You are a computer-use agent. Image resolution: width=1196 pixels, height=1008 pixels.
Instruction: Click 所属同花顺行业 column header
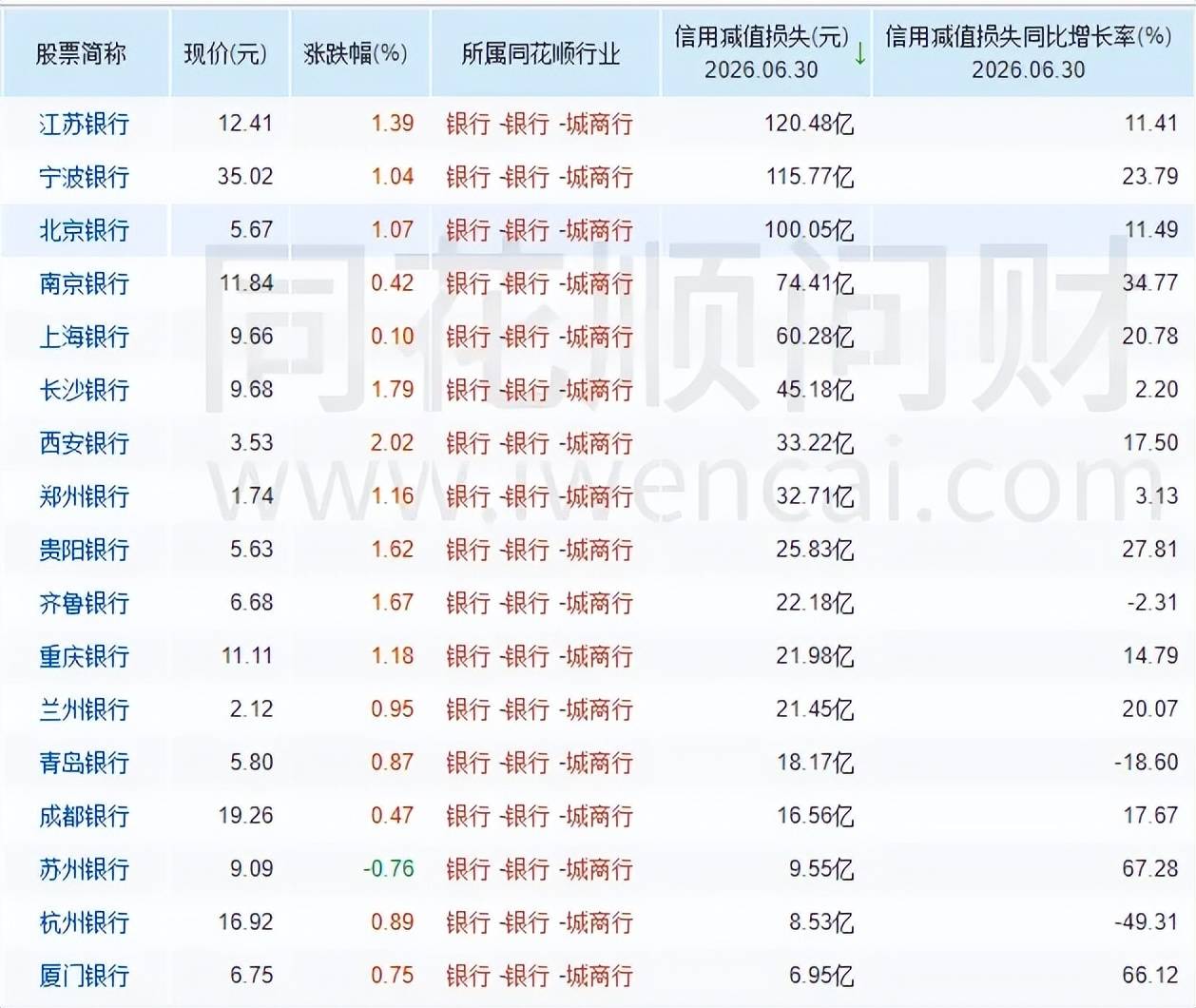point(541,53)
